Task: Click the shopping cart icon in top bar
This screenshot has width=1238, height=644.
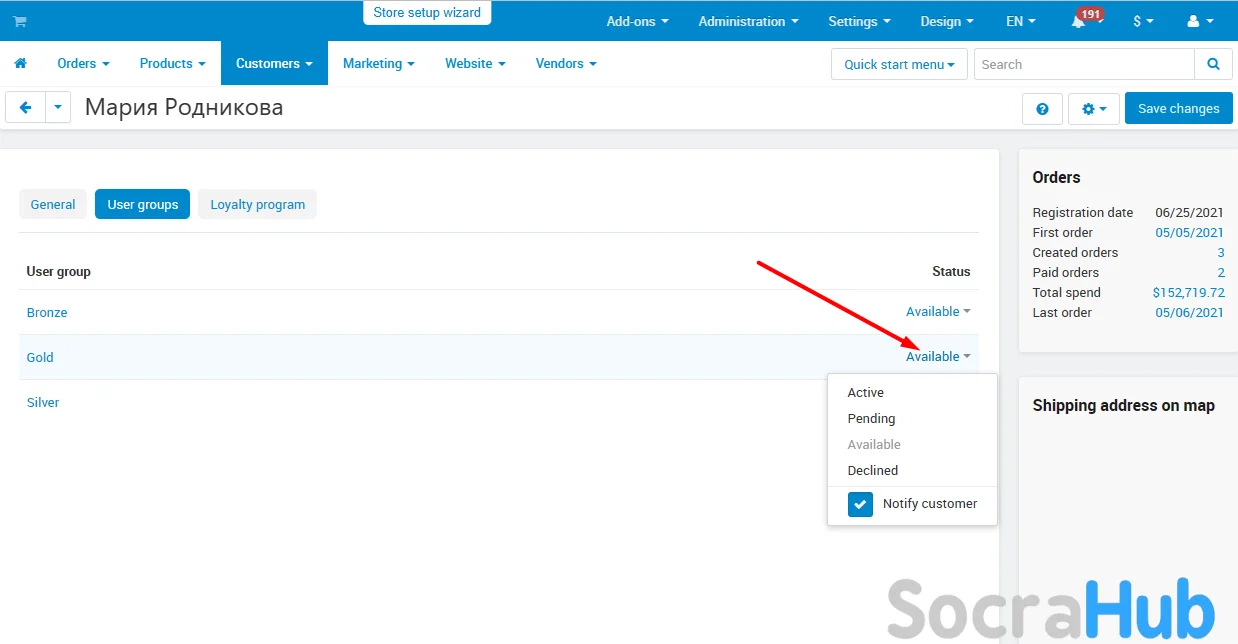Action: tap(20, 21)
